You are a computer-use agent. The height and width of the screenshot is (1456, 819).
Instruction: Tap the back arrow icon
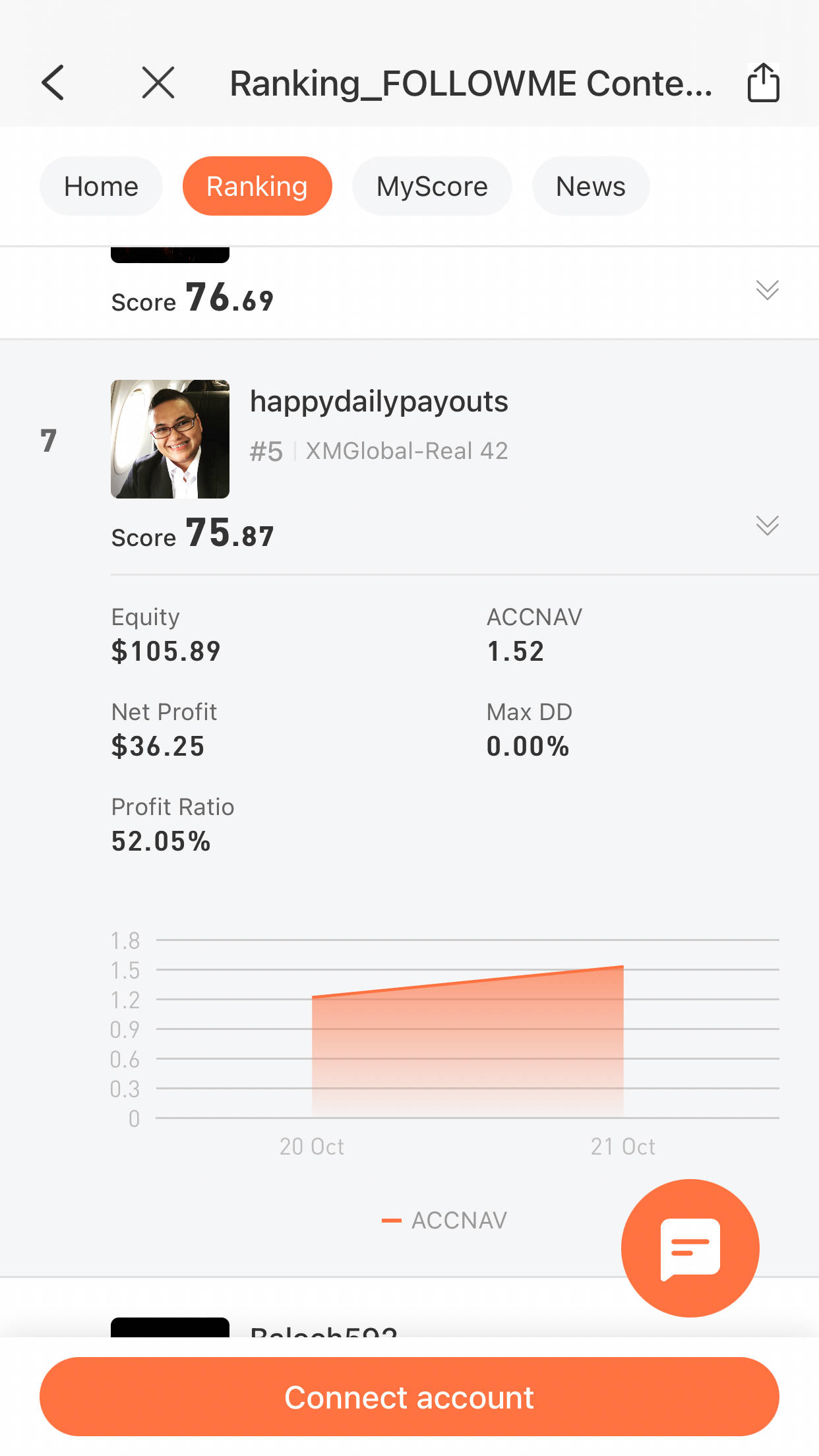coord(53,83)
